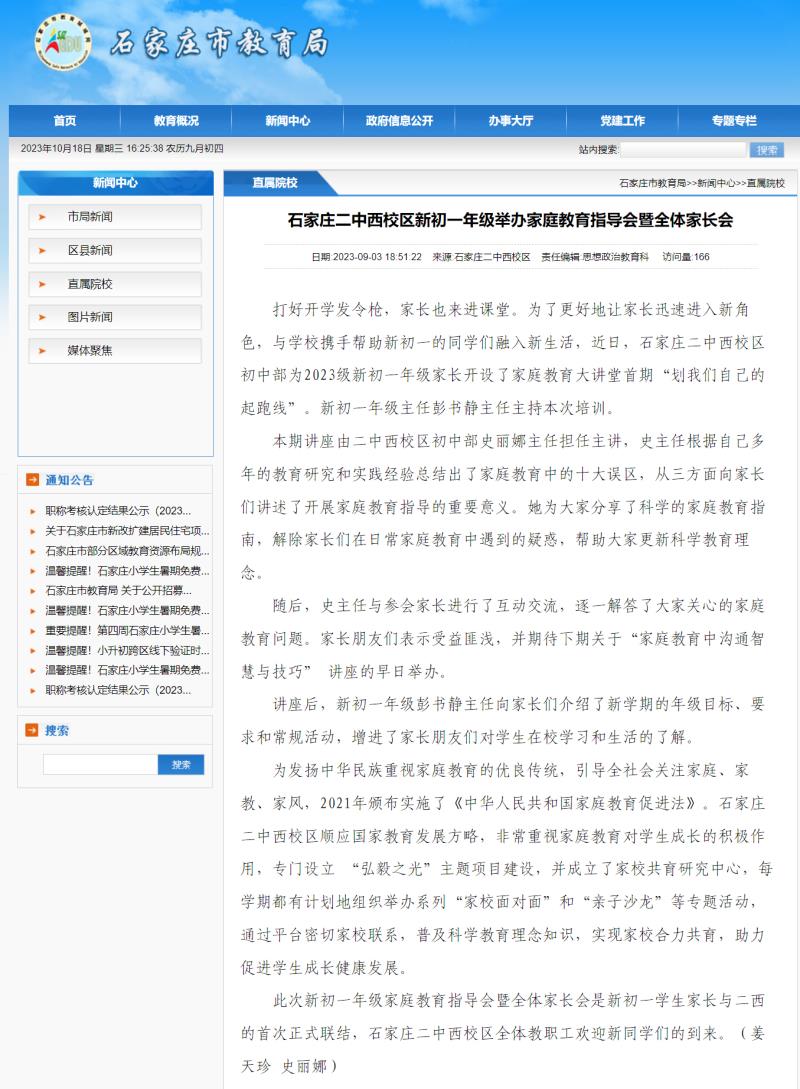Screen dimensions: 800x1089
Task: Open 直属院校 in the left sidebar
Action: click(90, 284)
